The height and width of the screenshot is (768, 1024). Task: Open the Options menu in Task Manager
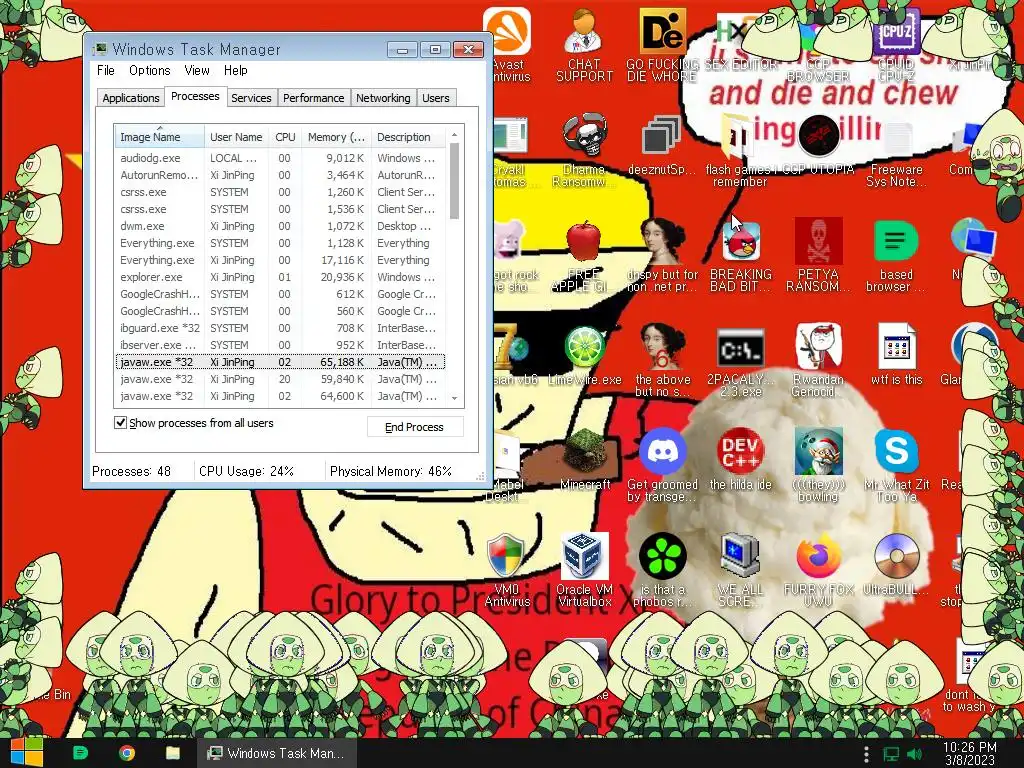[150, 71]
